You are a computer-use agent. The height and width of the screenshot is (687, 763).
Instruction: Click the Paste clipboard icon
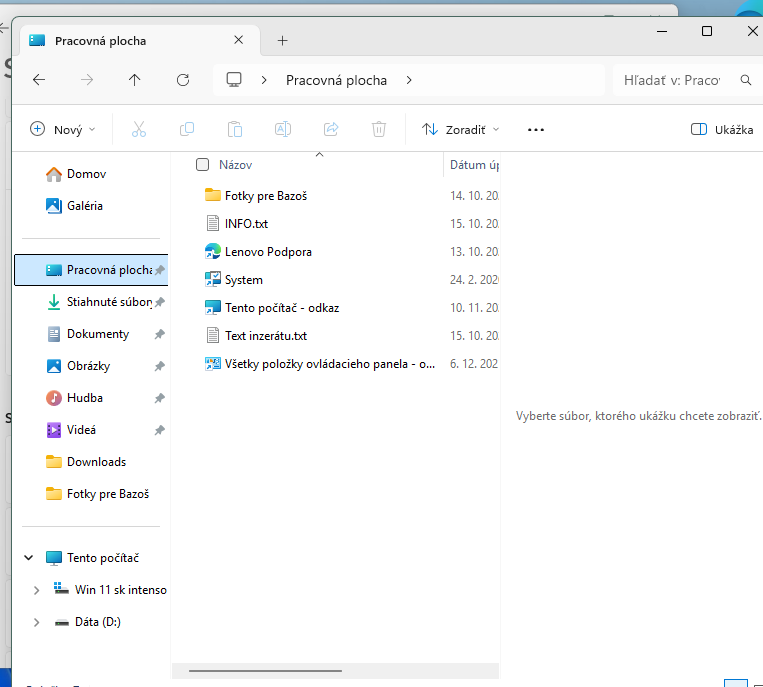[235, 129]
